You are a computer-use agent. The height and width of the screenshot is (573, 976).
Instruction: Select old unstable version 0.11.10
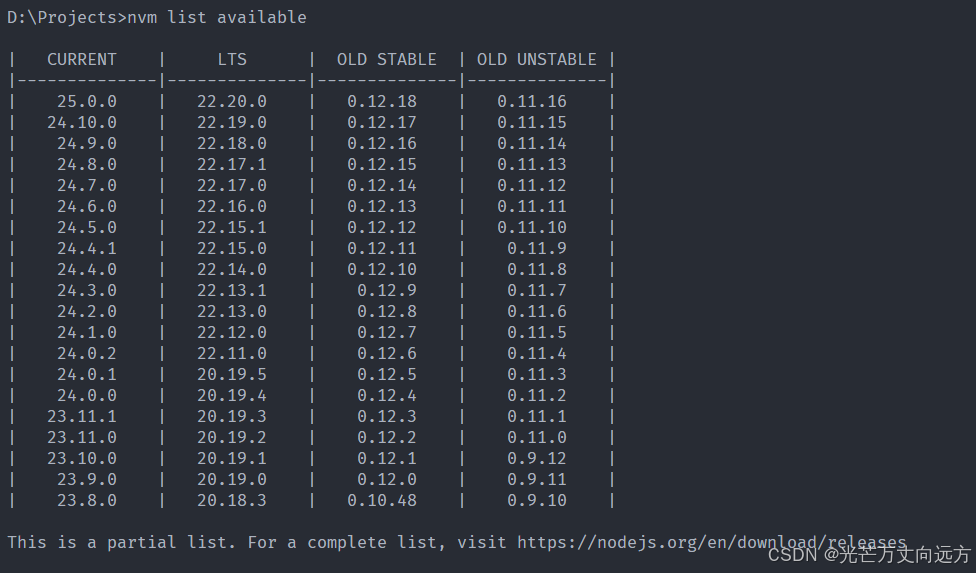[532, 228]
